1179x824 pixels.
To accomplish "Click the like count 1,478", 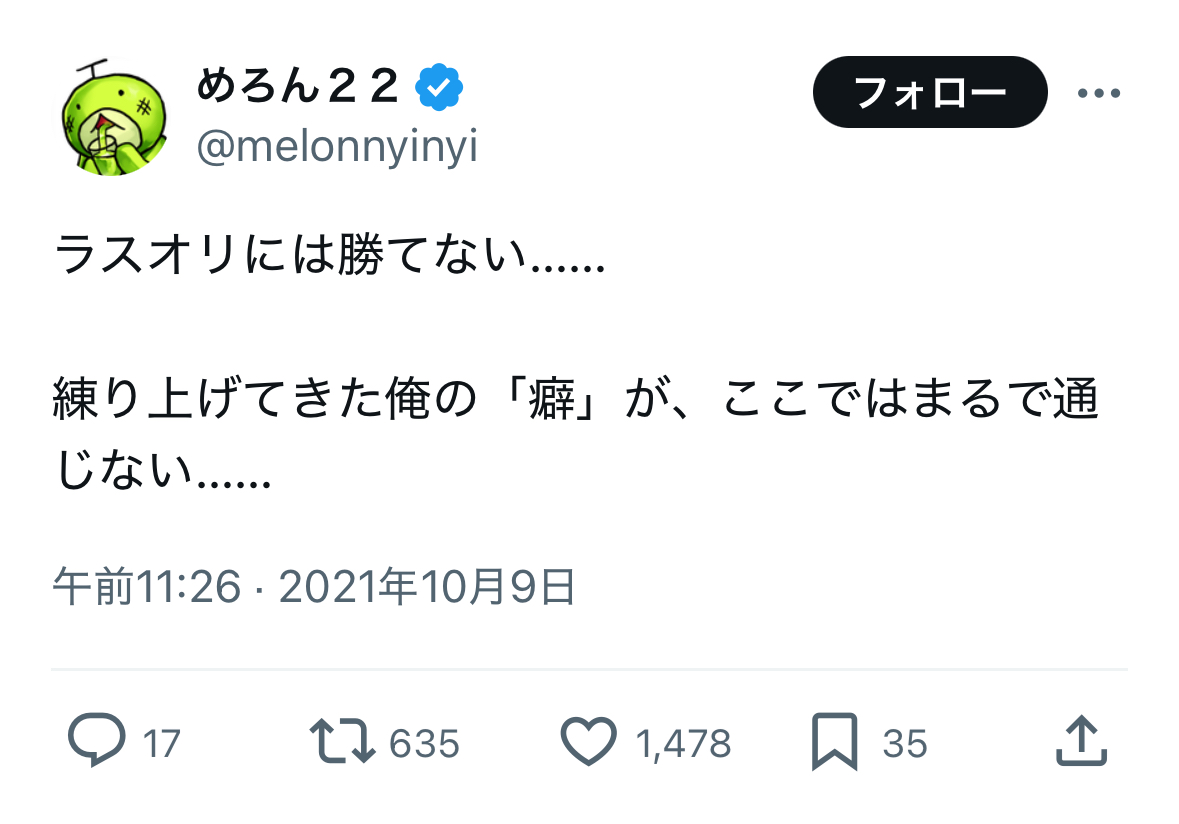I will tap(683, 744).
